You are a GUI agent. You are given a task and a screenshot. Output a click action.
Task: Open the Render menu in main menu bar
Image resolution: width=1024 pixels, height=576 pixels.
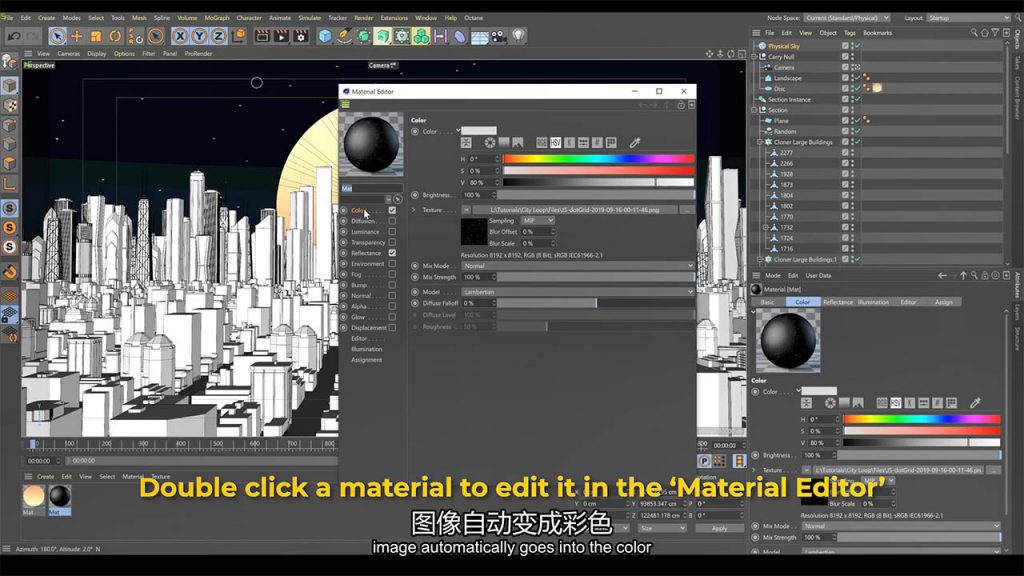[364, 18]
